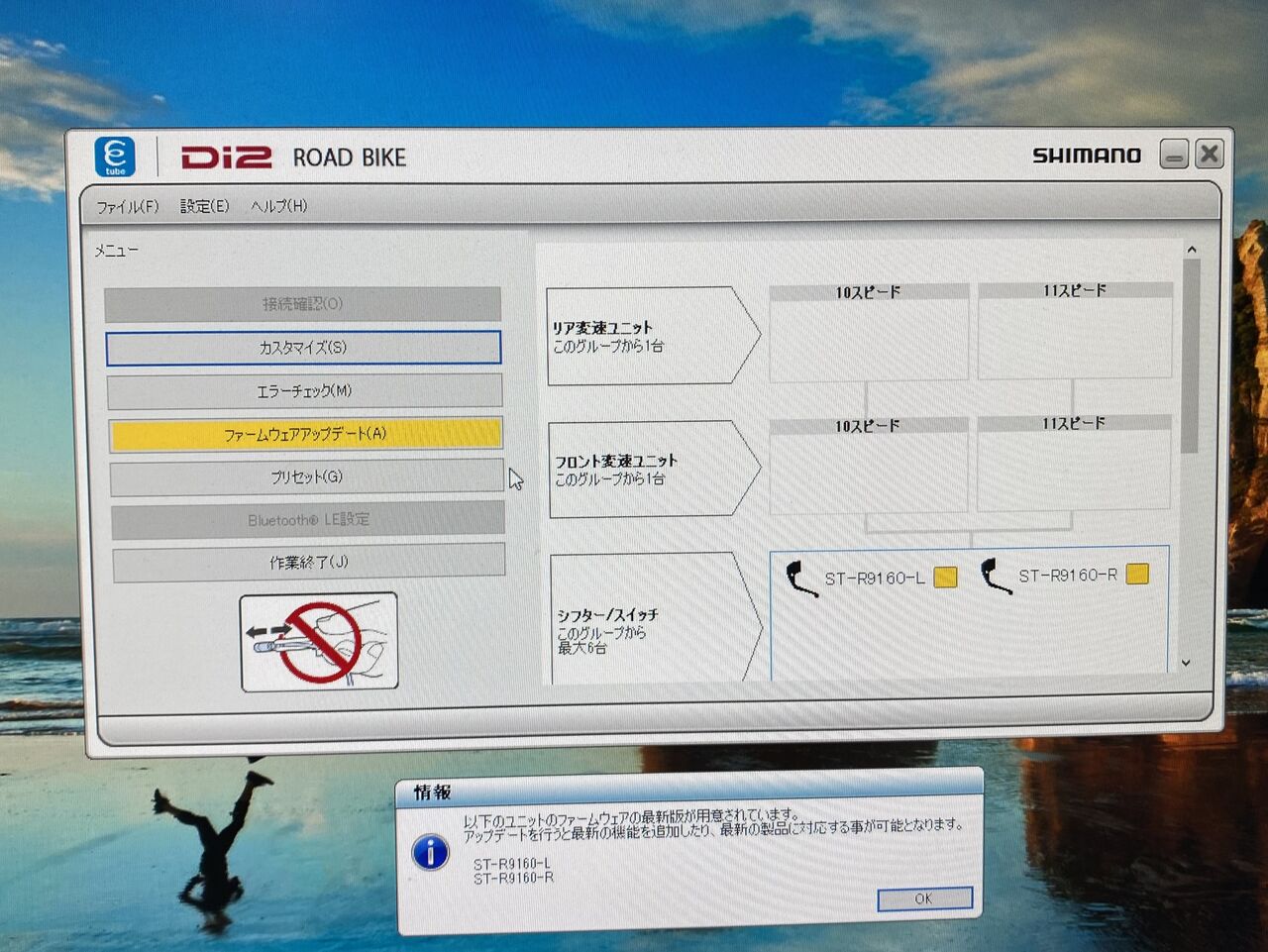Click the scroll up arrow of unit list
Image resolution: width=1268 pixels, height=952 pixels.
1192,250
